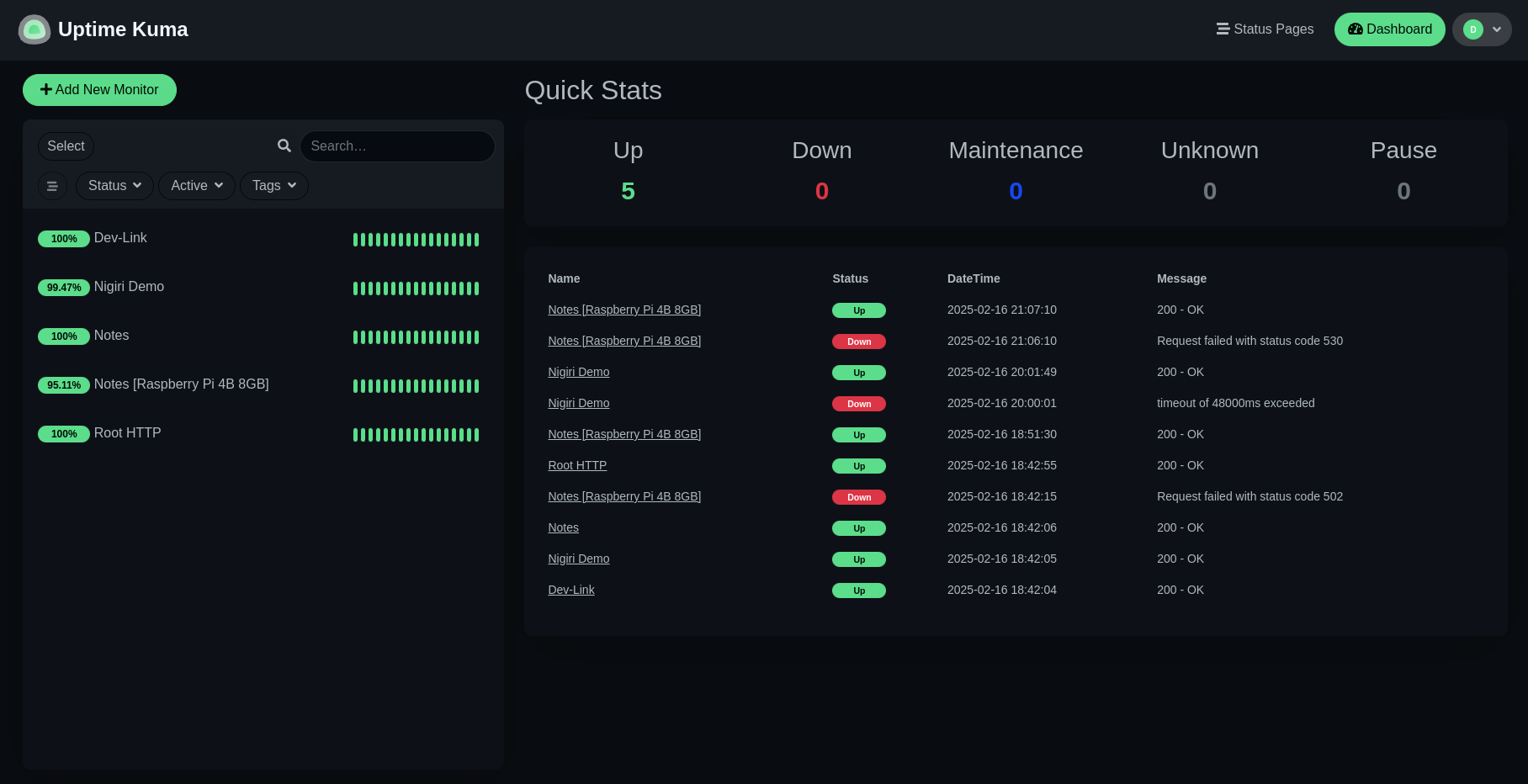1528x784 pixels.
Task: Open Status Pages from header
Action: click(1265, 29)
